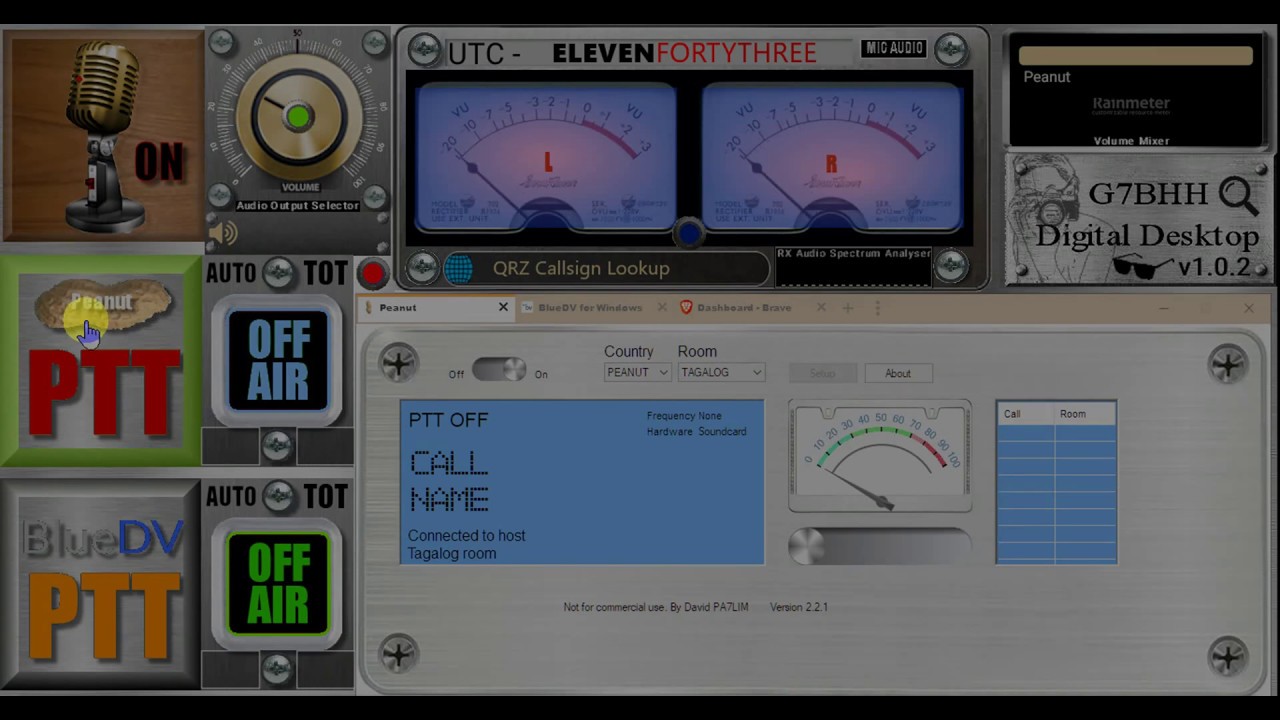1280x720 pixels.
Task: Click the left channel L VU meter
Action: (x=546, y=158)
